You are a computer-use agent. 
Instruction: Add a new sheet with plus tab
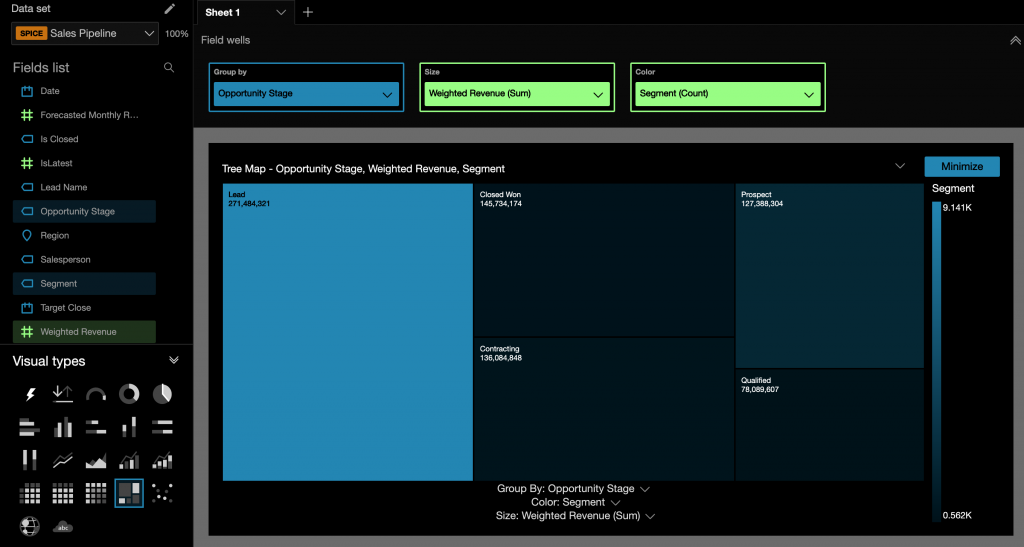click(308, 12)
